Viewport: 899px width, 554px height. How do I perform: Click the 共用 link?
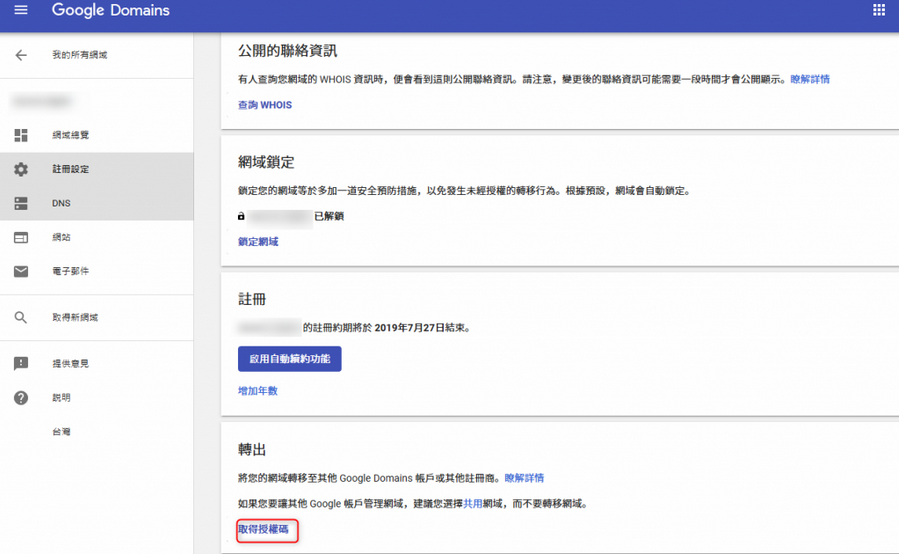[472, 504]
